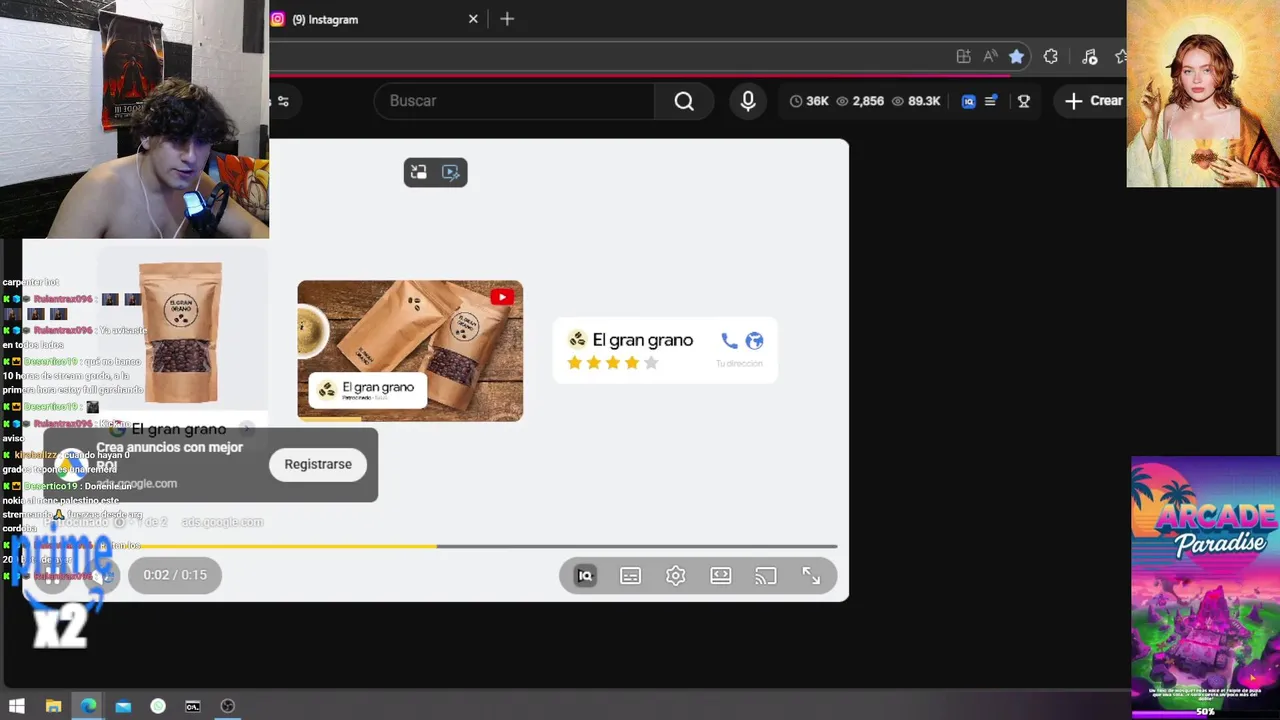The height and width of the screenshot is (720, 1280).
Task: Open the list icon with blue dot
Action: [991, 101]
